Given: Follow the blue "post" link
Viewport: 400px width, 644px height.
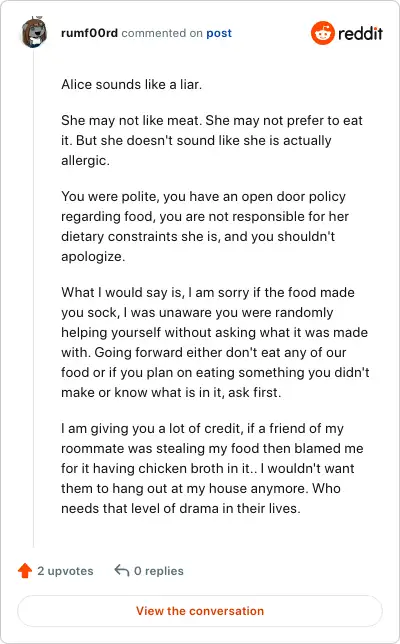Looking at the screenshot, I should [219, 33].
